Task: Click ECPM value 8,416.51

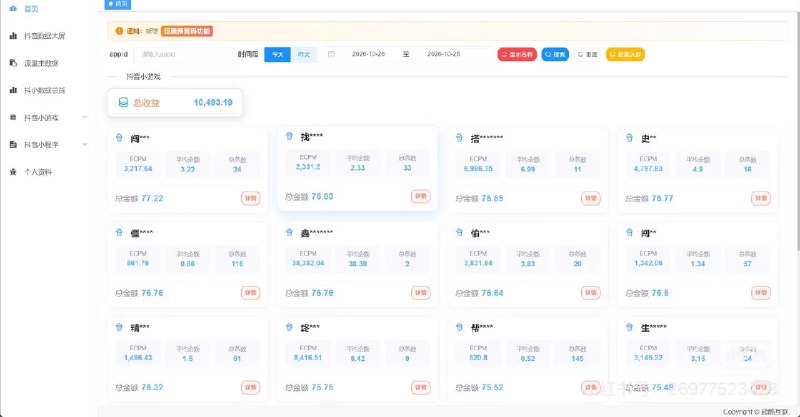Action: click(x=308, y=358)
